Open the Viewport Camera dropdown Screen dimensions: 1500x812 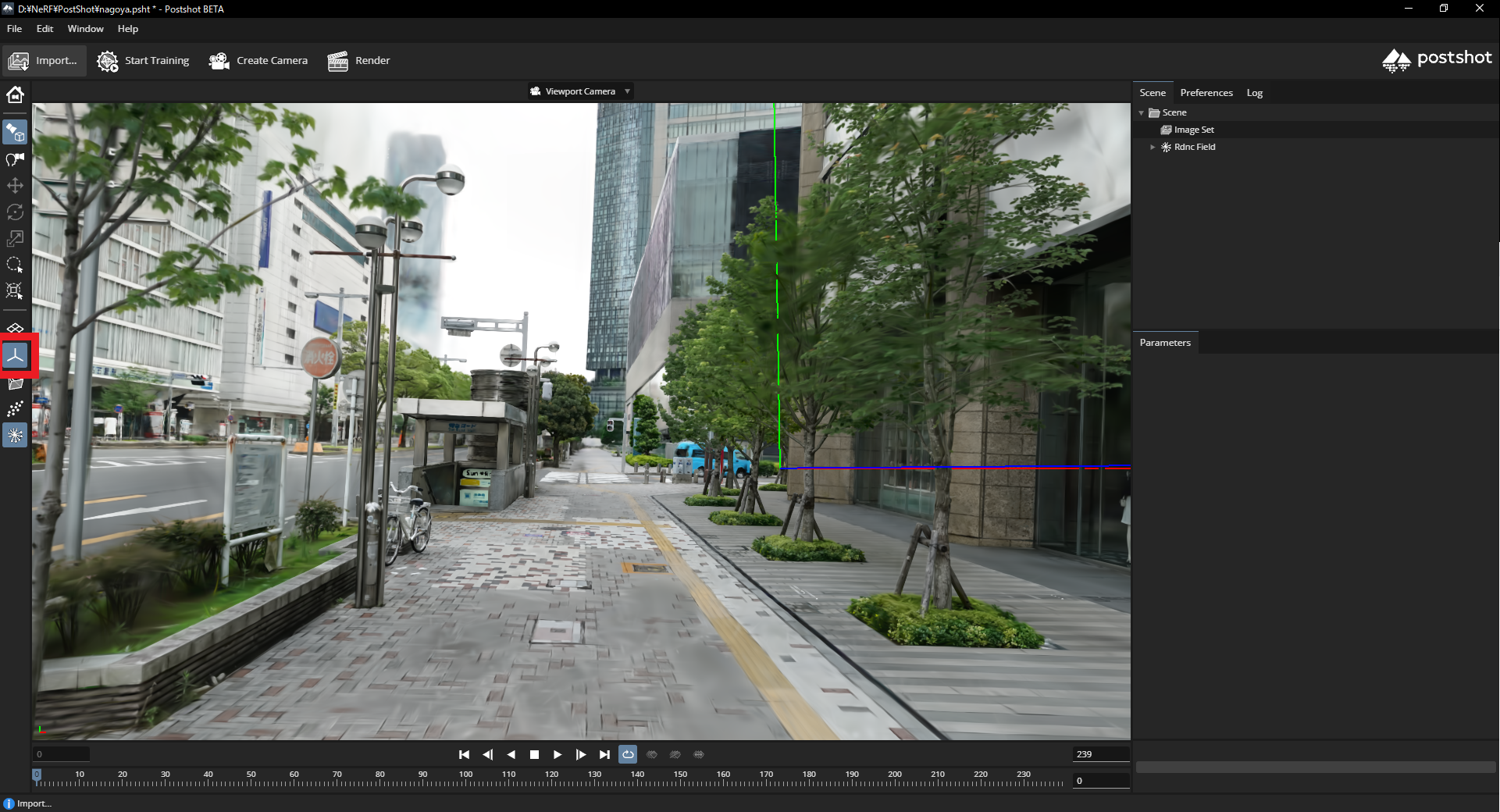(580, 91)
